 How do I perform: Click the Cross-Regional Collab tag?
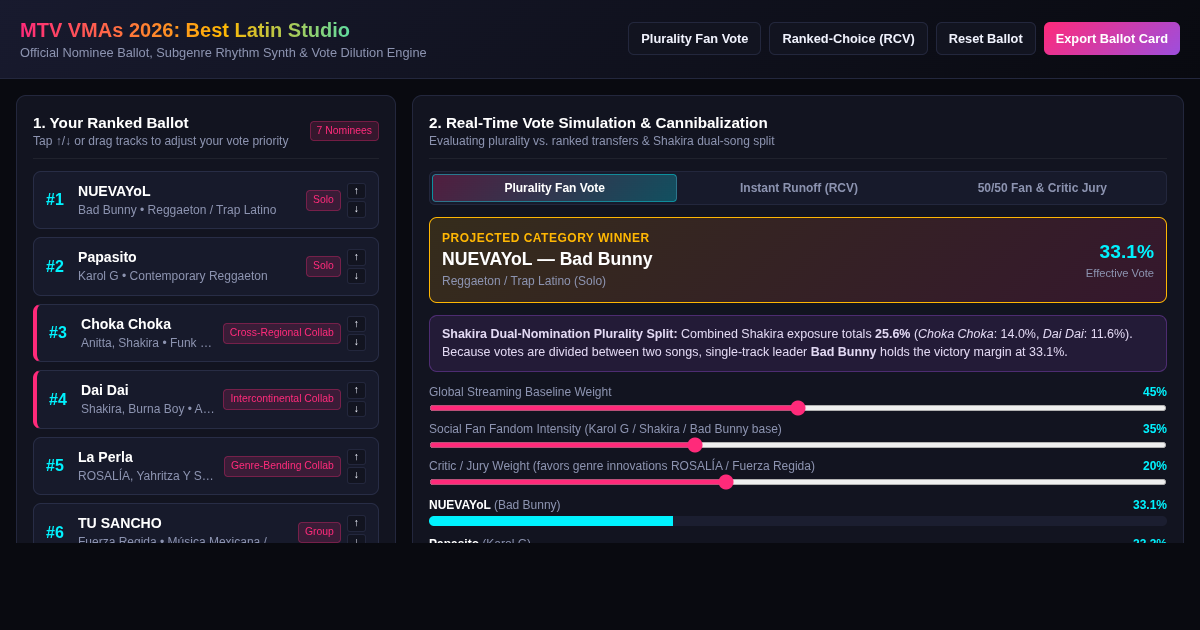pos(282,333)
